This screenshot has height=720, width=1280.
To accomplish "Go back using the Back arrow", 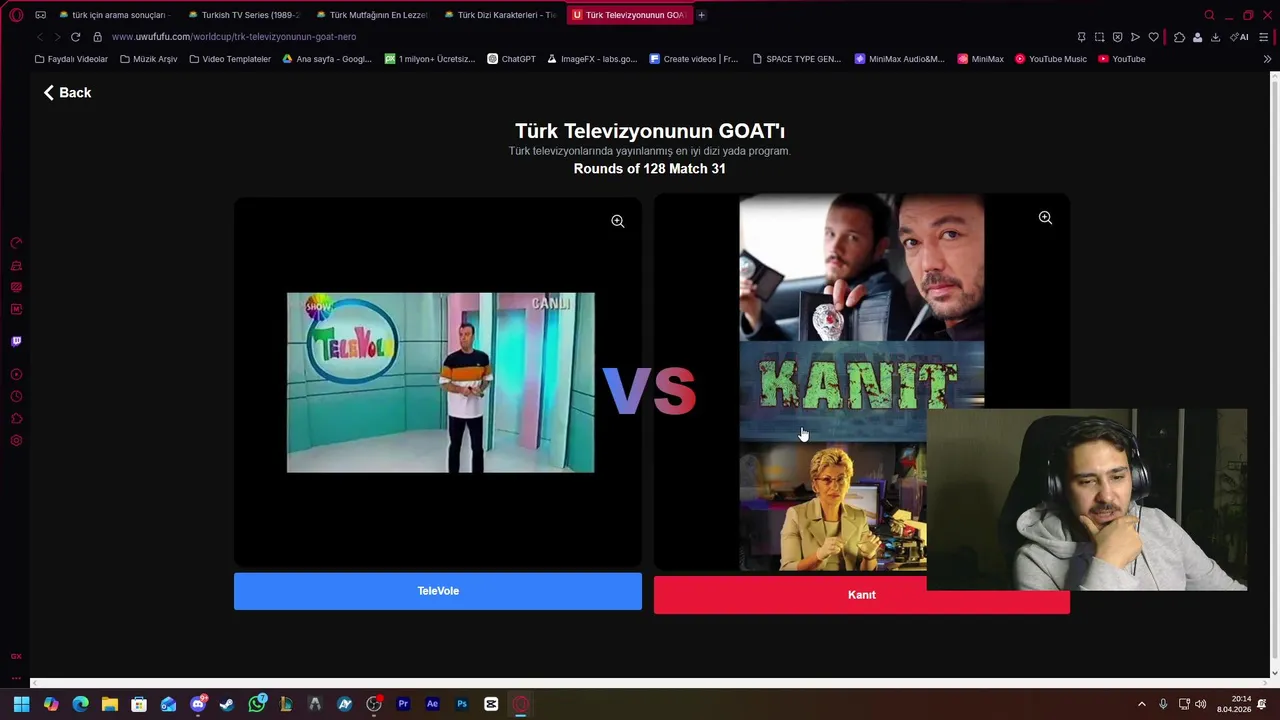I will tap(67, 93).
